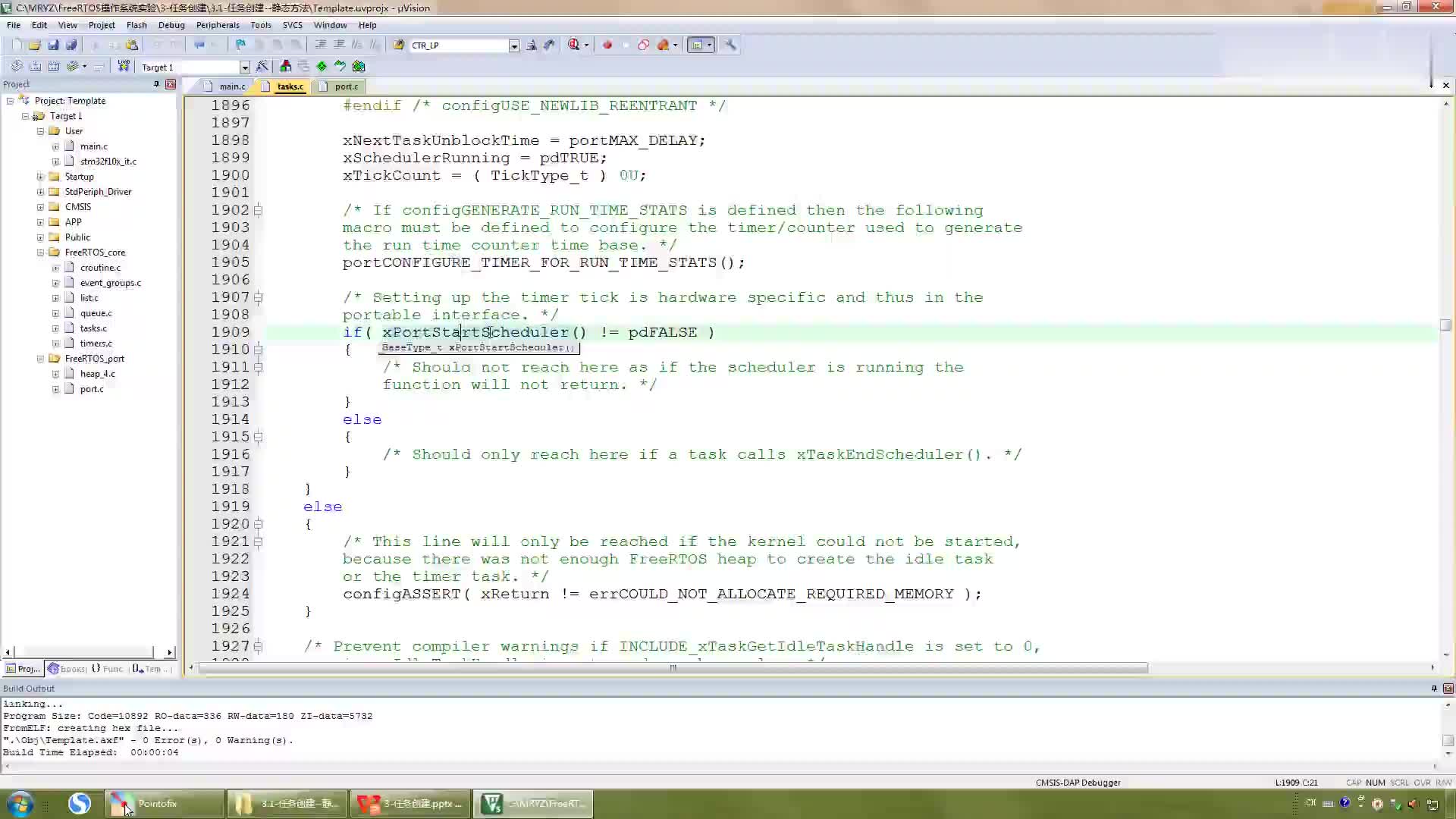The width and height of the screenshot is (1456, 819).
Task: Click the Download to flash LOAD icon
Action: [x=124, y=66]
